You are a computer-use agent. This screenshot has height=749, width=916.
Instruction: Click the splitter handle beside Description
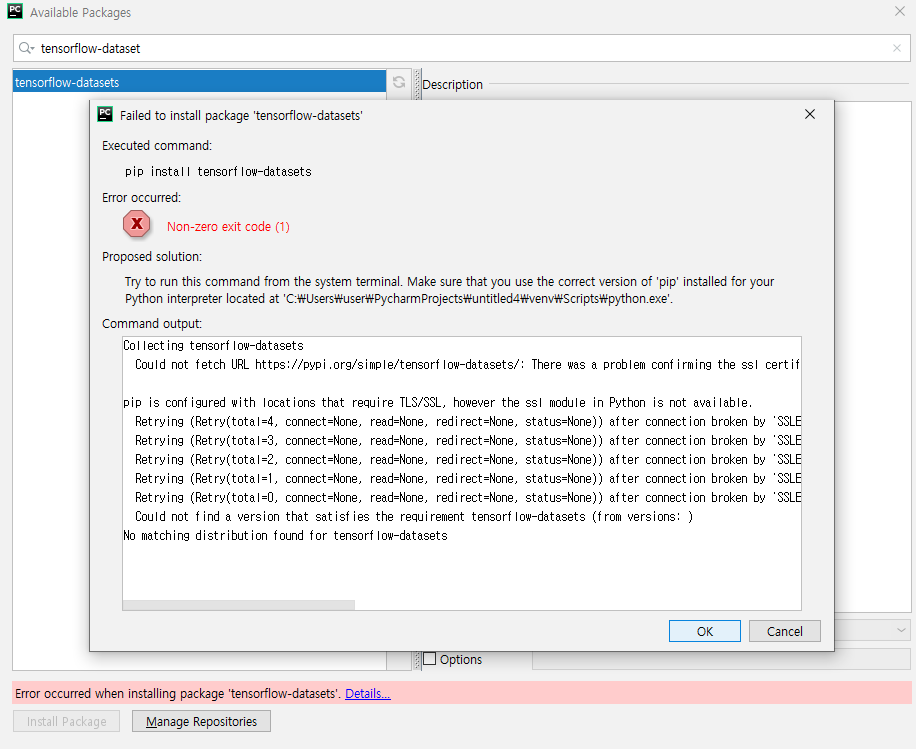click(x=417, y=84)
